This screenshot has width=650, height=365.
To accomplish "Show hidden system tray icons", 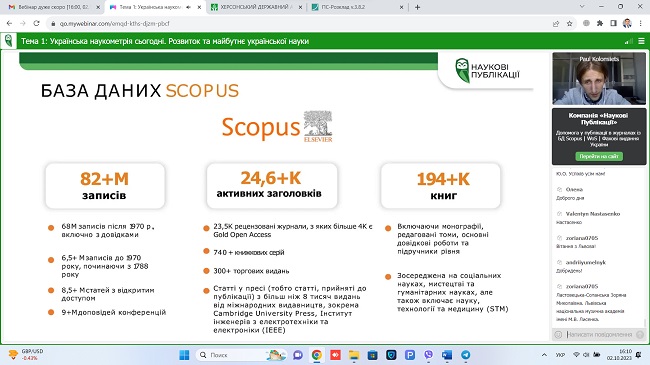I will point(544,355).
